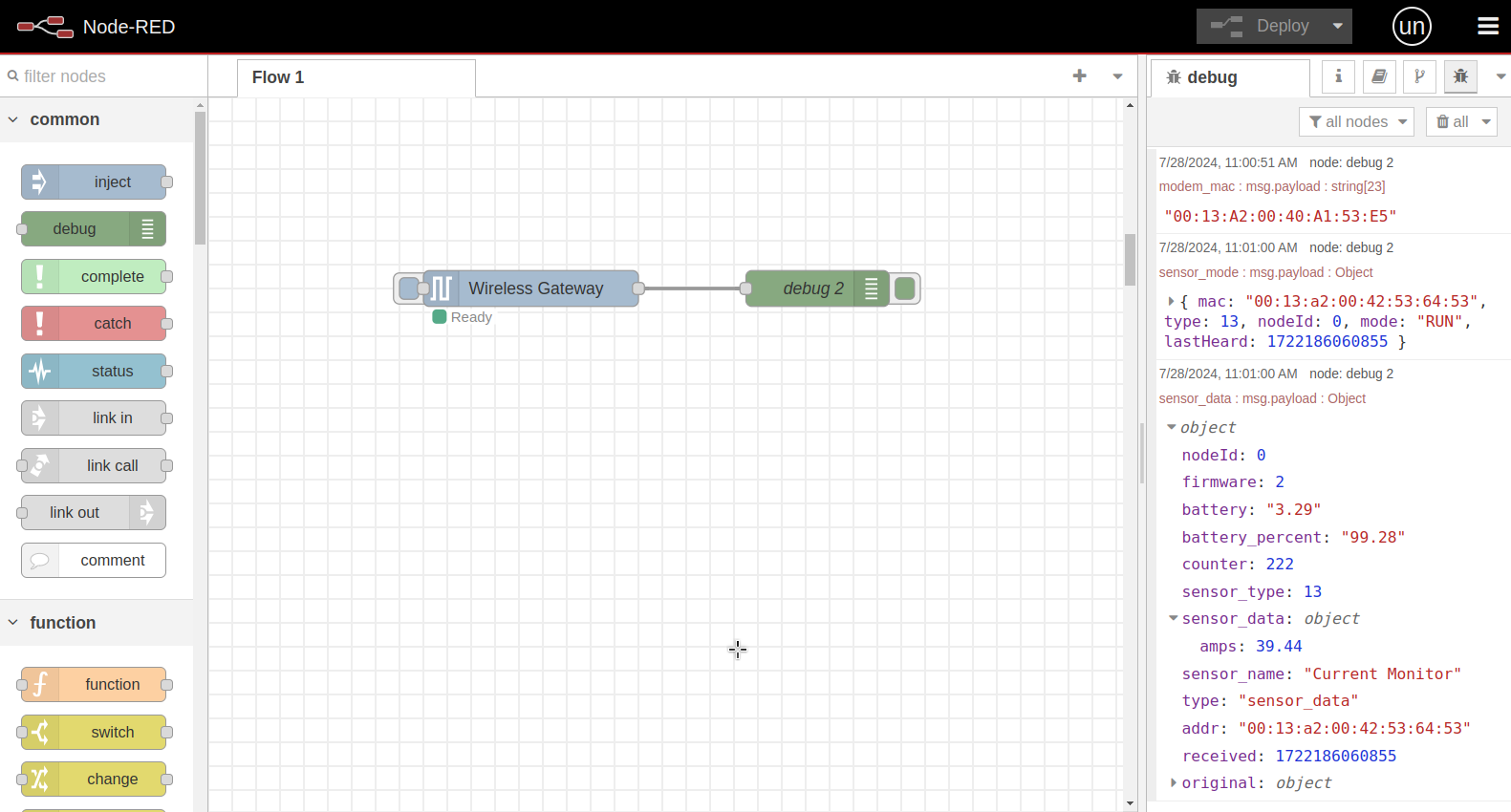
Task: Click the Node-RED logo icon
Action: [x=45, y=27]
